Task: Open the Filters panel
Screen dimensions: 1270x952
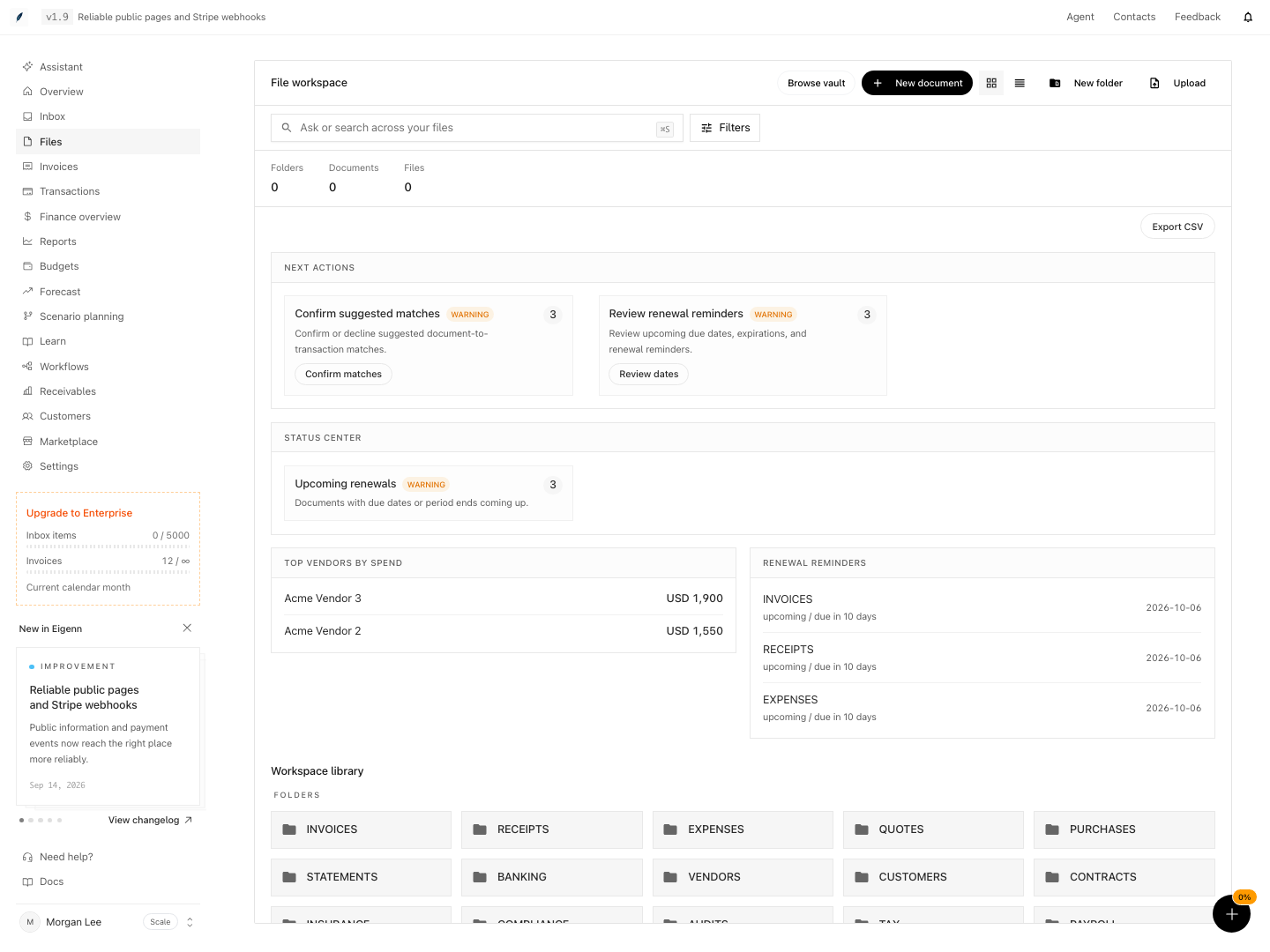Action: click(725, 128)
